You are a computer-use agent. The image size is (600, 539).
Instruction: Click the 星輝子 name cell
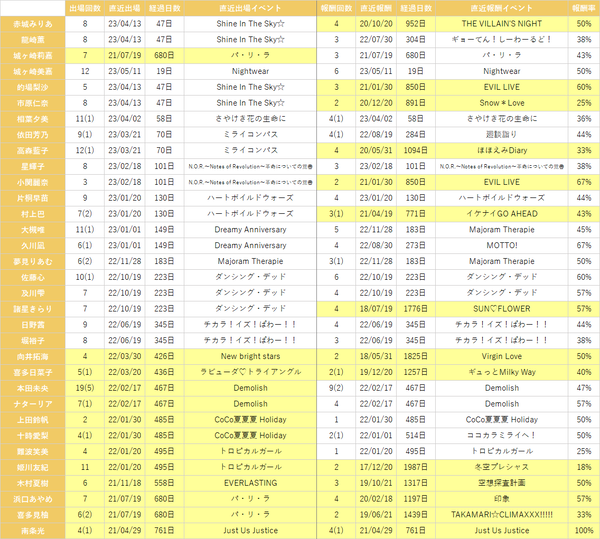[x=33, y=166]
